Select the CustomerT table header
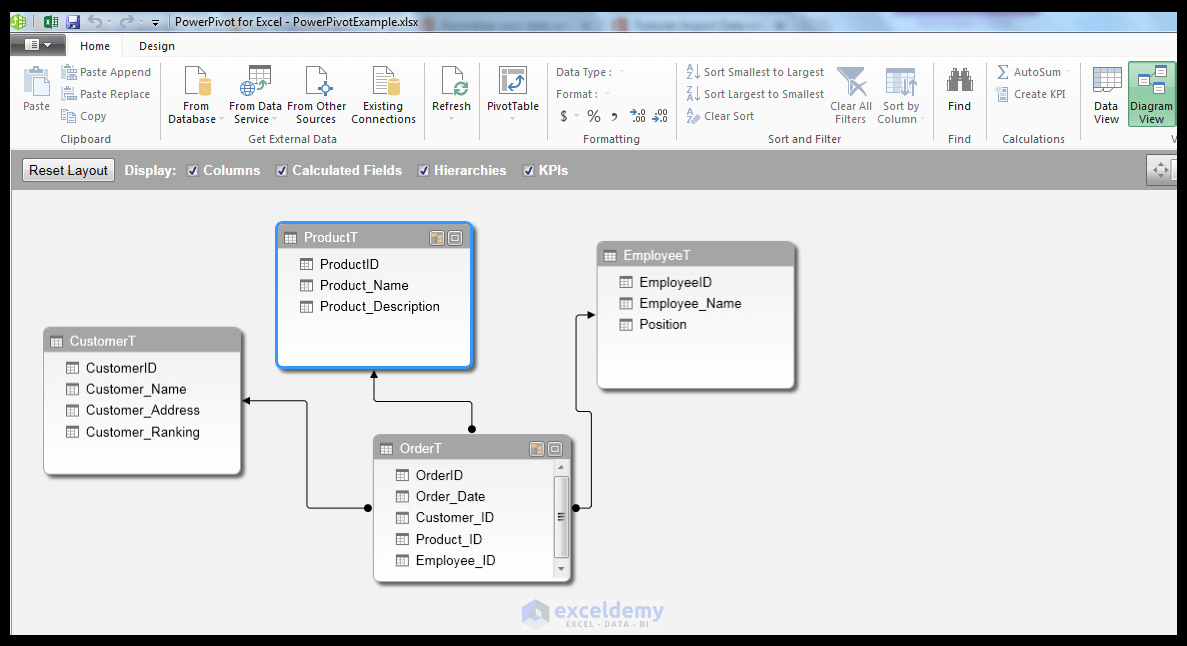The height and width of the screenshot is (646, 1187). point(142,341)
